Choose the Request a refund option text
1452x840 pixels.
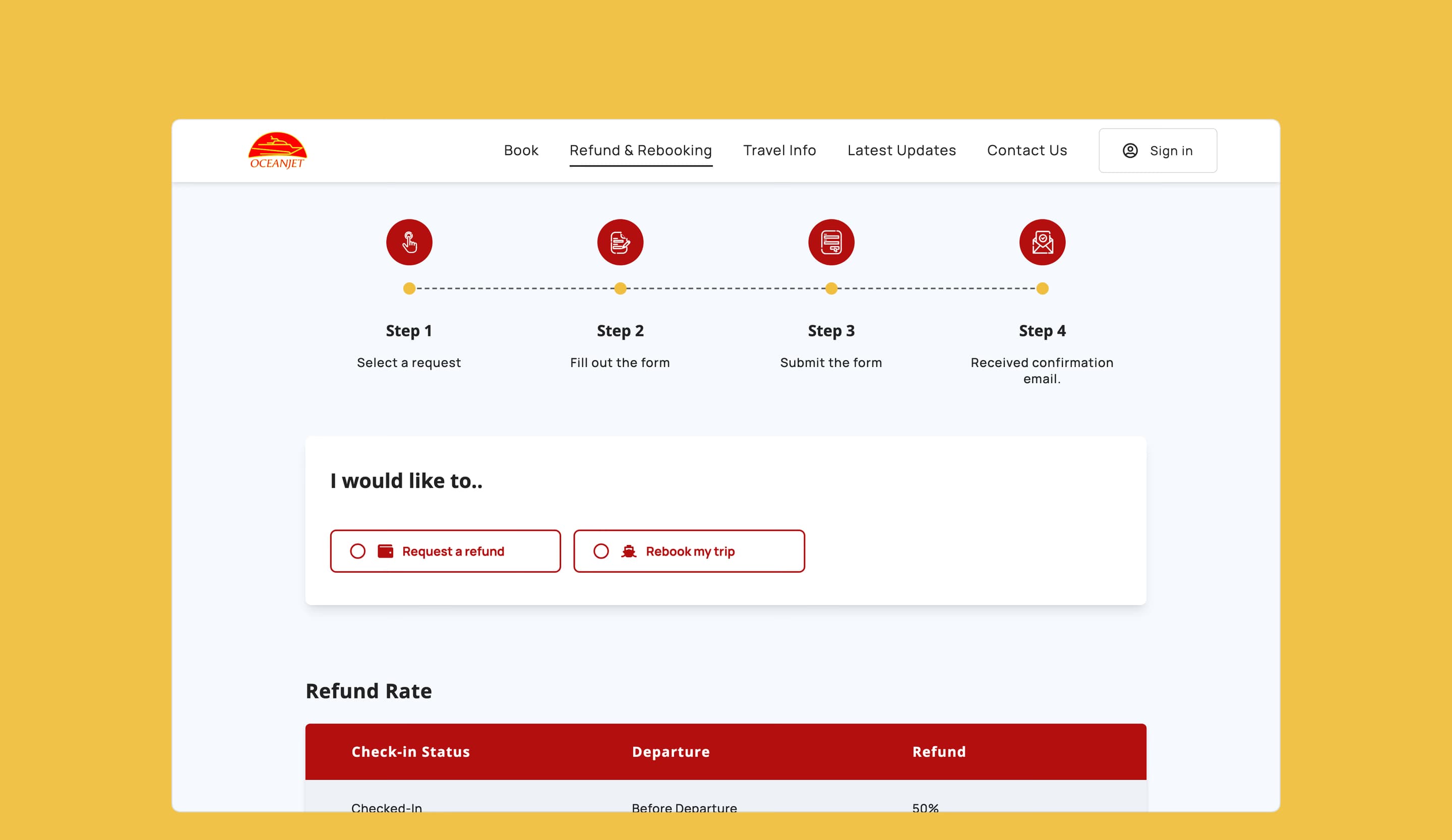pos(453,551)
